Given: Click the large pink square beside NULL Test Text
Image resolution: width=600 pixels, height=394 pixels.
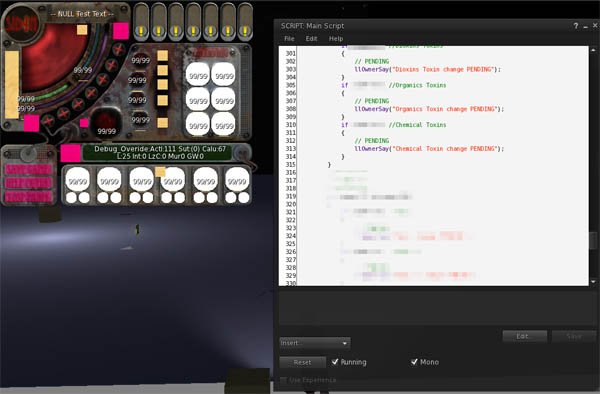Looking at the screenshot, I should point(121,31).
